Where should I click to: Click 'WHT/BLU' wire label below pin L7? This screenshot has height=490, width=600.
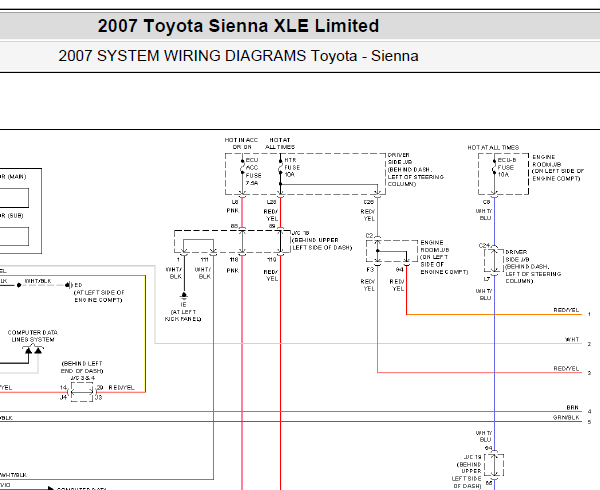(x=484, y=295)
